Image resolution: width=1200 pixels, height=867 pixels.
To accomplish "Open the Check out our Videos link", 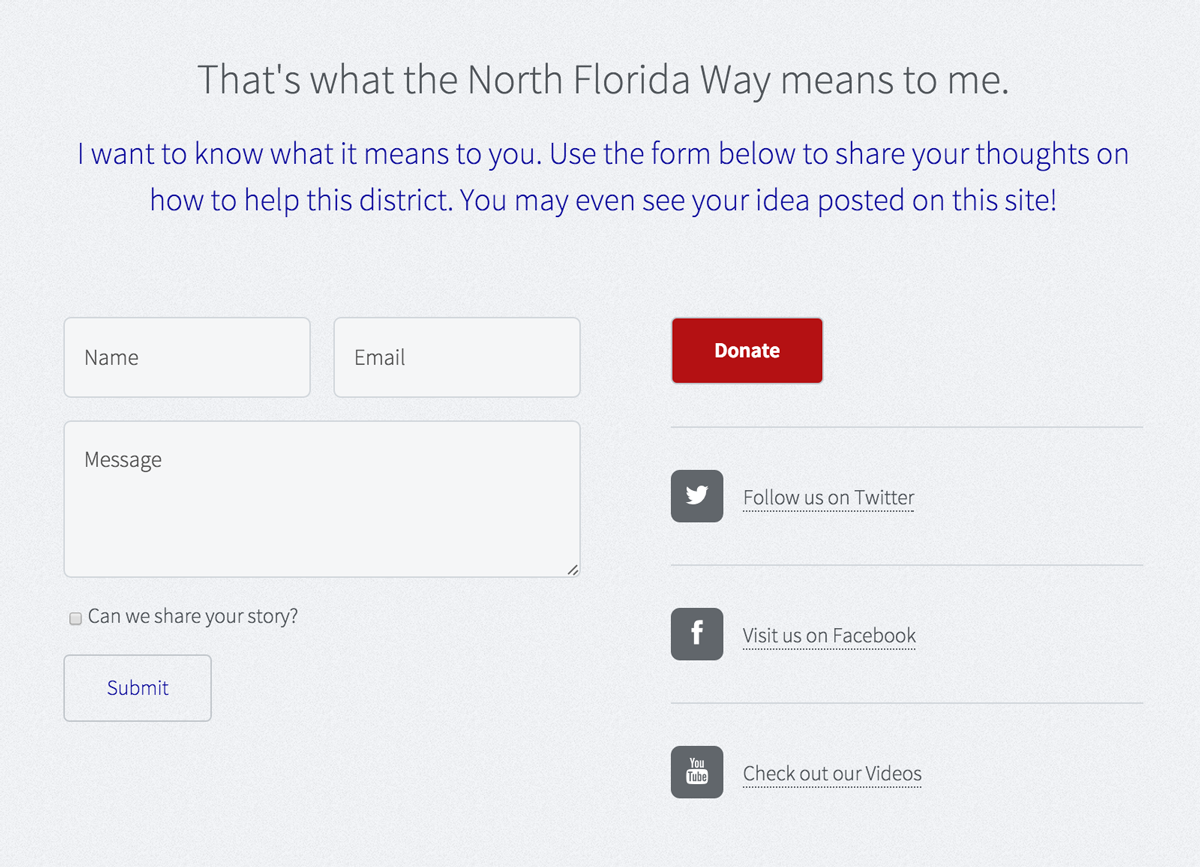I will [x=832, y=773].
